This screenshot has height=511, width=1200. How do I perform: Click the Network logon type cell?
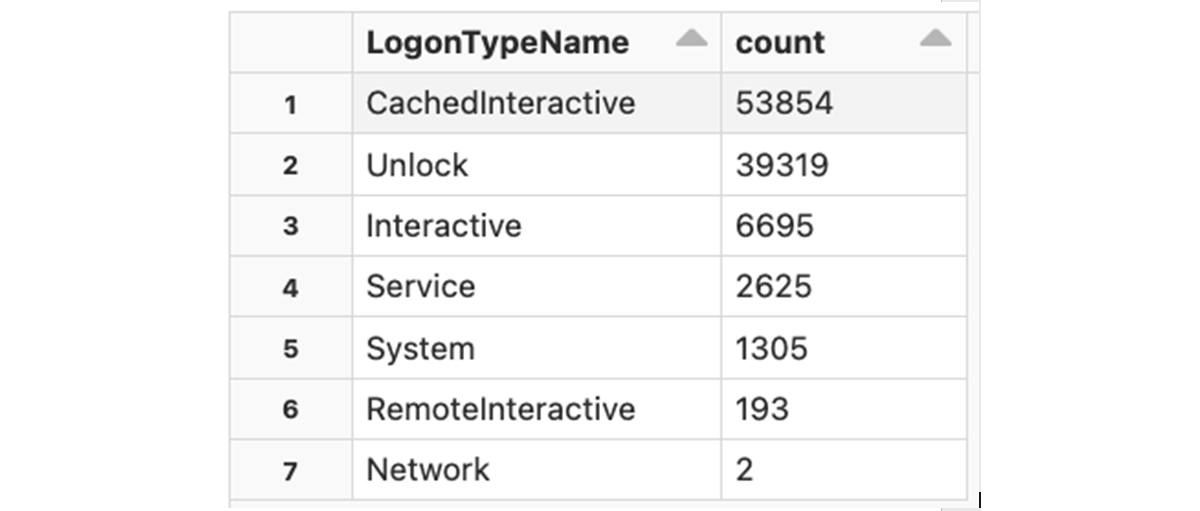coord(428,470)
